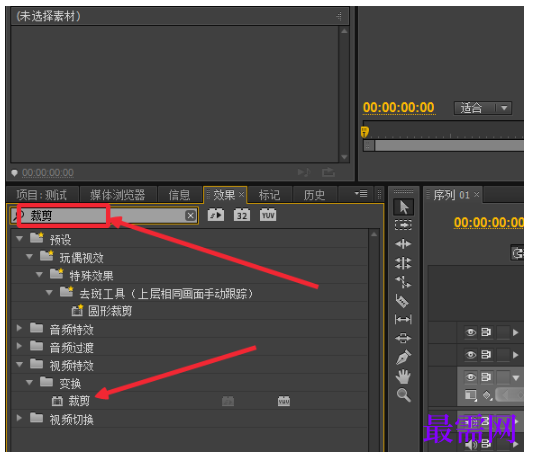This screenshot has height=460, width=535.
Task: Select the Ripple Edit tool
Action: pos(403,244)
